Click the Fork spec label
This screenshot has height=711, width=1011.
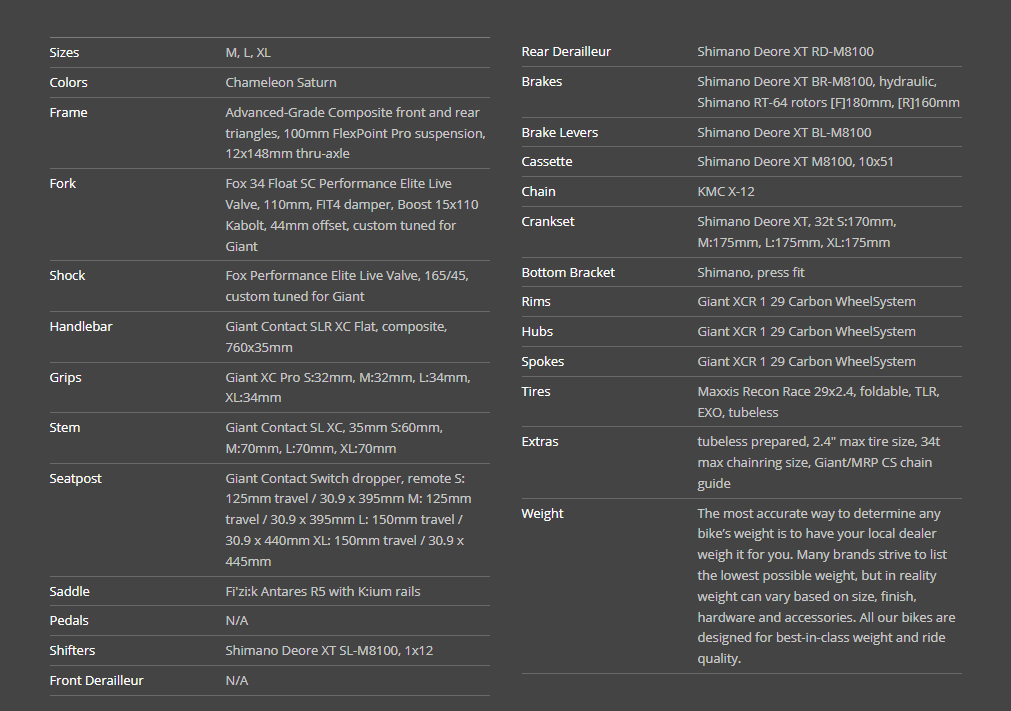[62, 183]
